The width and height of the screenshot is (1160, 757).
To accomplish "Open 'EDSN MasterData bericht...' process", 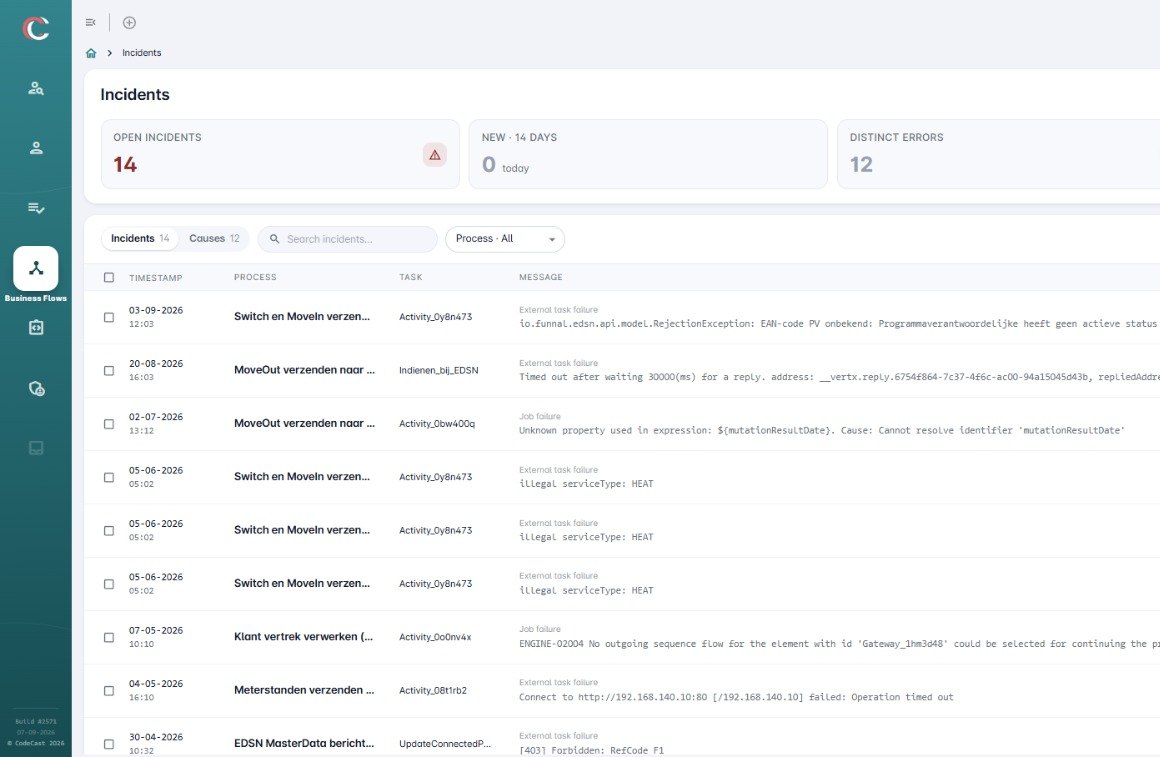I will pyautogui.click(x=304, y=743).
